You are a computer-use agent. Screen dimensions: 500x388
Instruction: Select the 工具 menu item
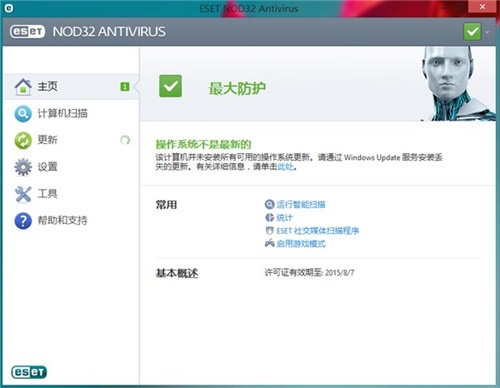click(71, 194)
